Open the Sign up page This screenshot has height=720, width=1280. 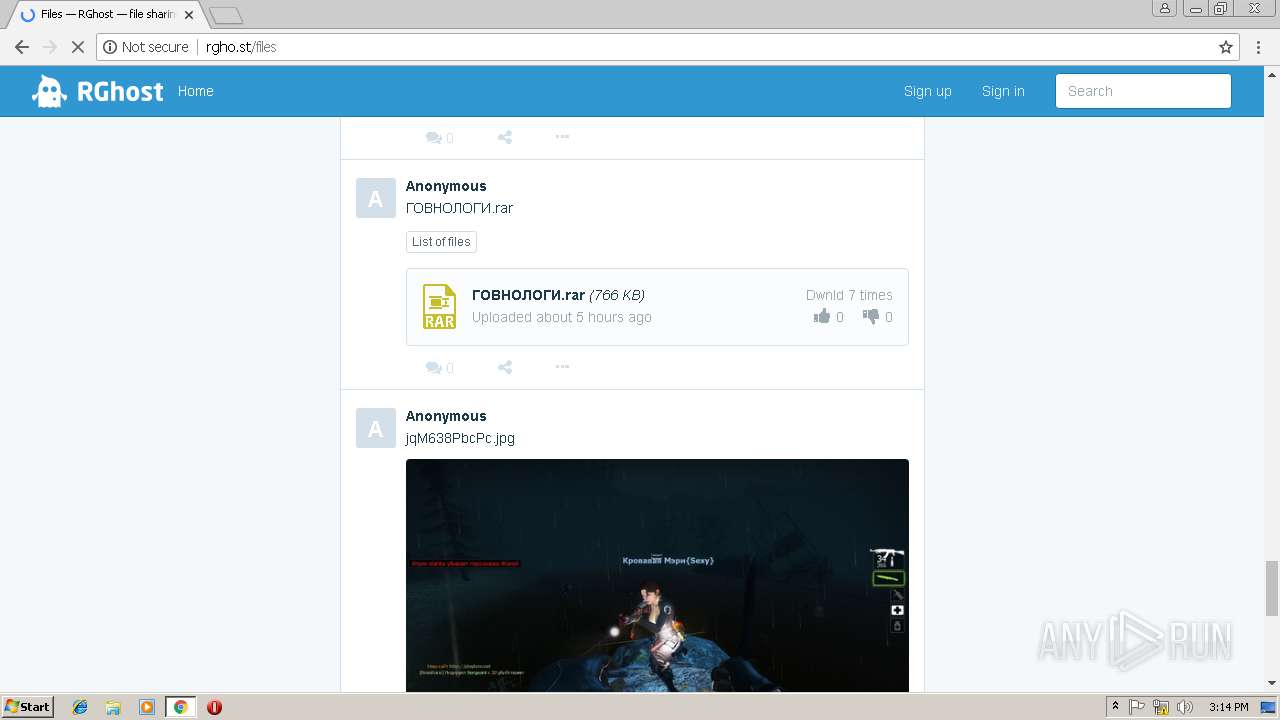(927, 91)
